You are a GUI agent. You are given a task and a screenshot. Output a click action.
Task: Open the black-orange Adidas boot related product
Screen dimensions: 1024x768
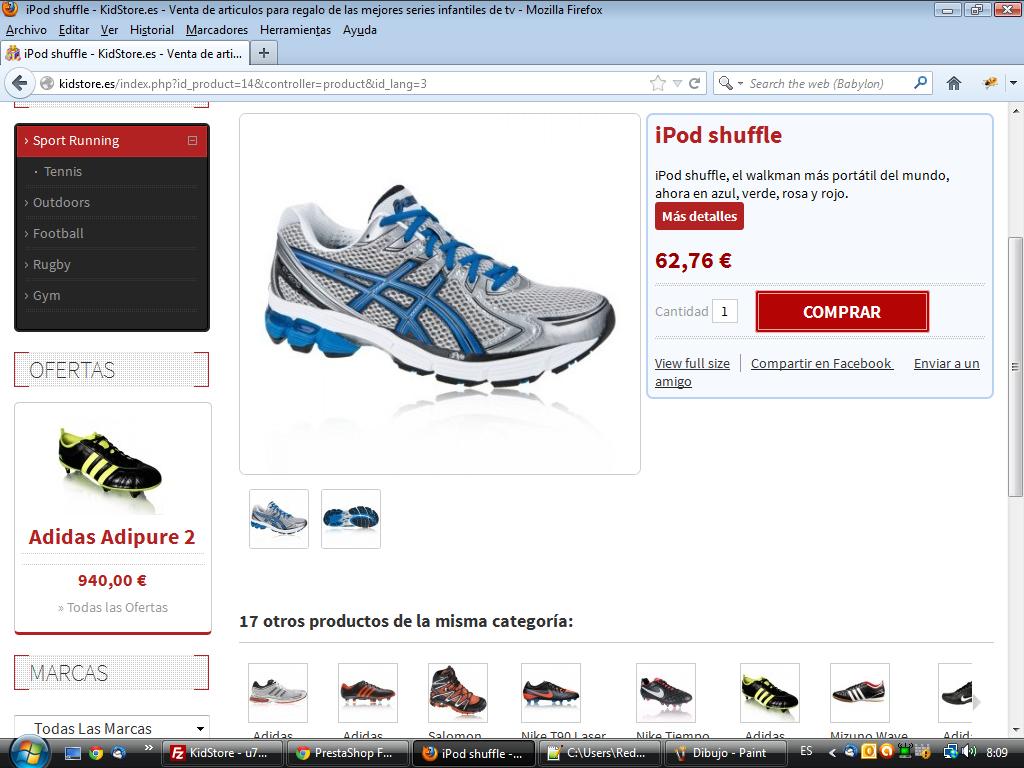pyautogui.click(x=368, y=693)
